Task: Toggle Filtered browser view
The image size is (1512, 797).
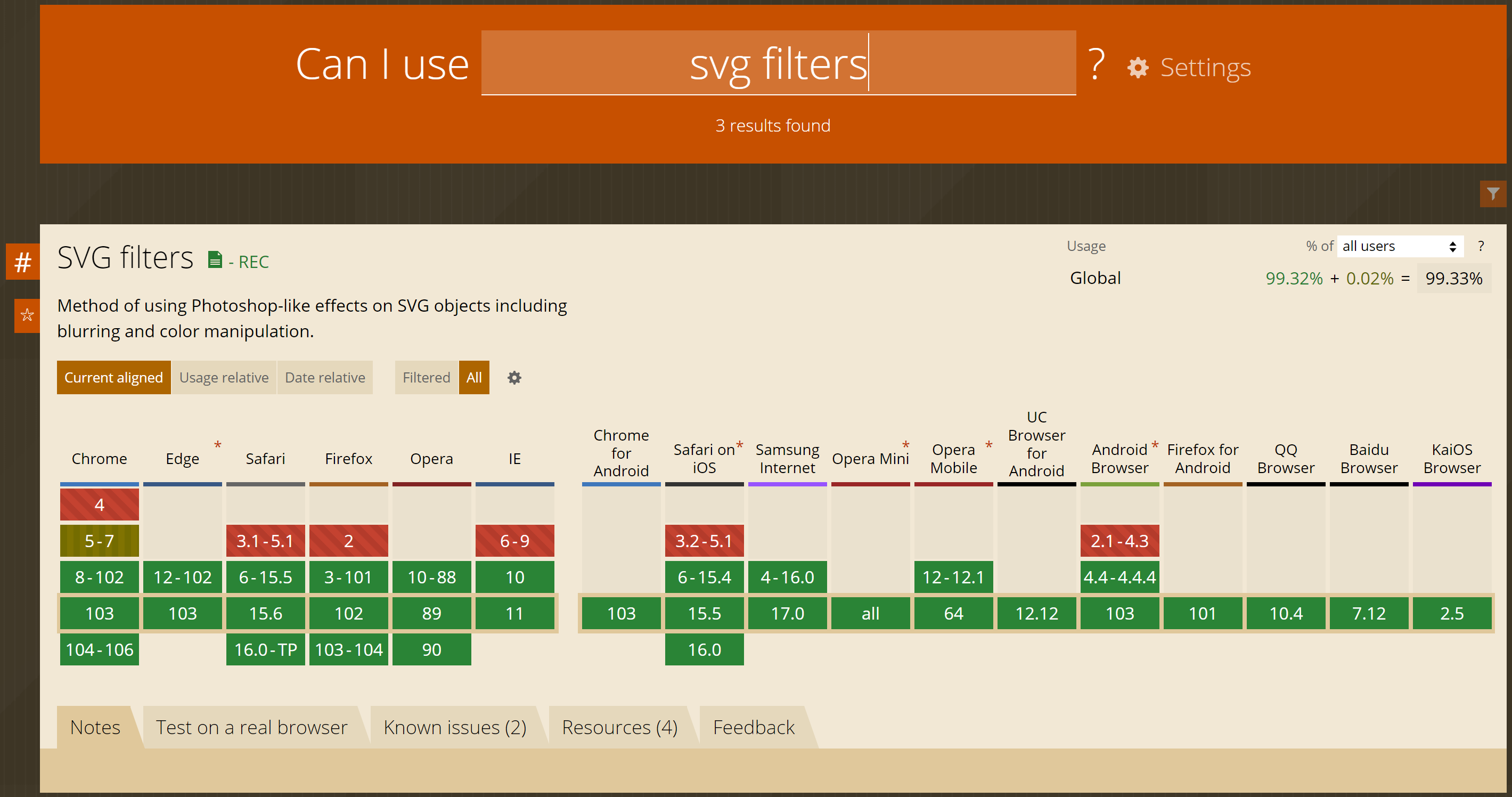Action: tap(426, 378)
